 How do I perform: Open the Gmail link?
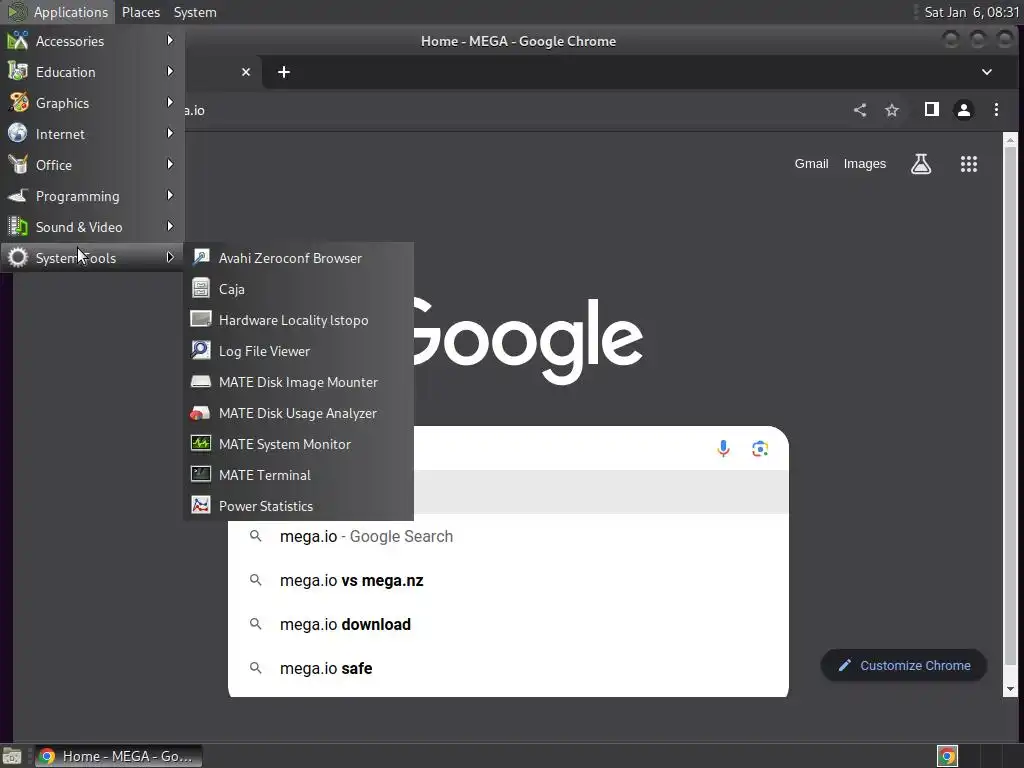pyautogui.click(x=811, y=164)
